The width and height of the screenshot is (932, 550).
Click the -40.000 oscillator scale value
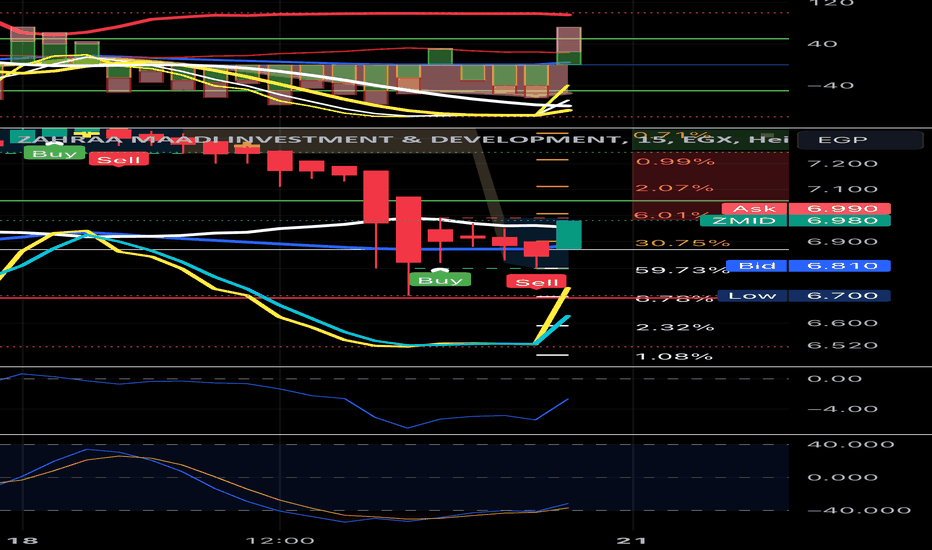pyautogui.click(x=859, y=510)
